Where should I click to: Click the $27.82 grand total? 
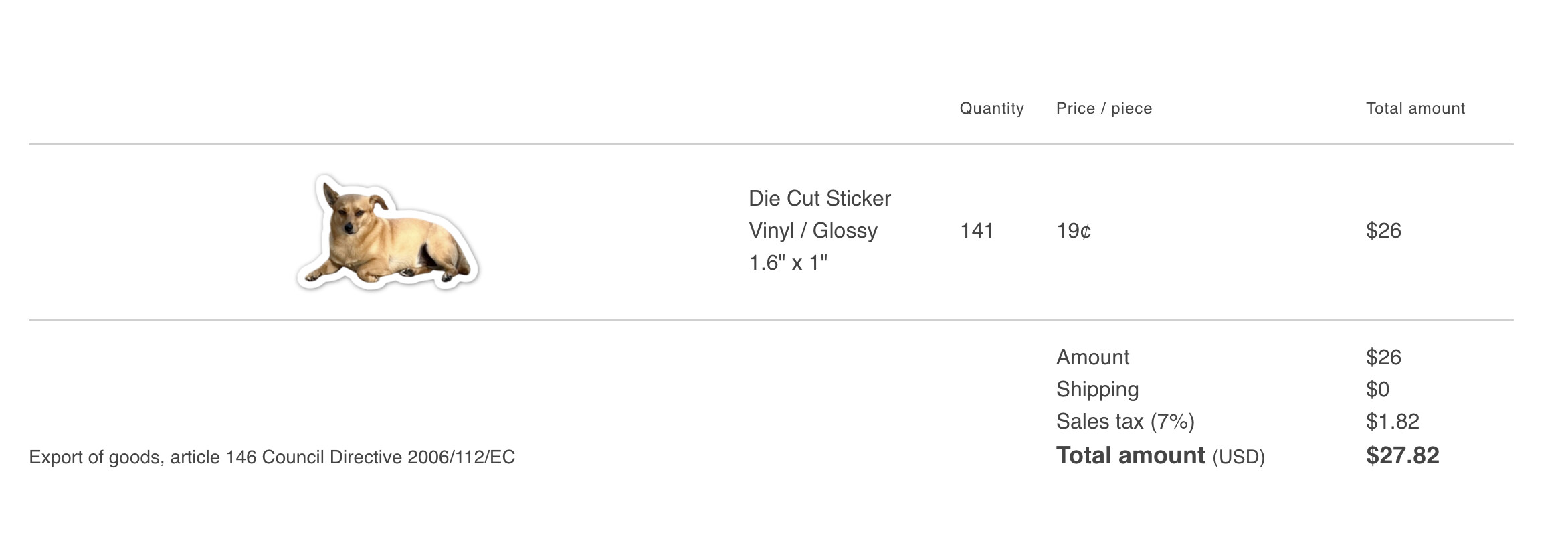(1402, 455)
